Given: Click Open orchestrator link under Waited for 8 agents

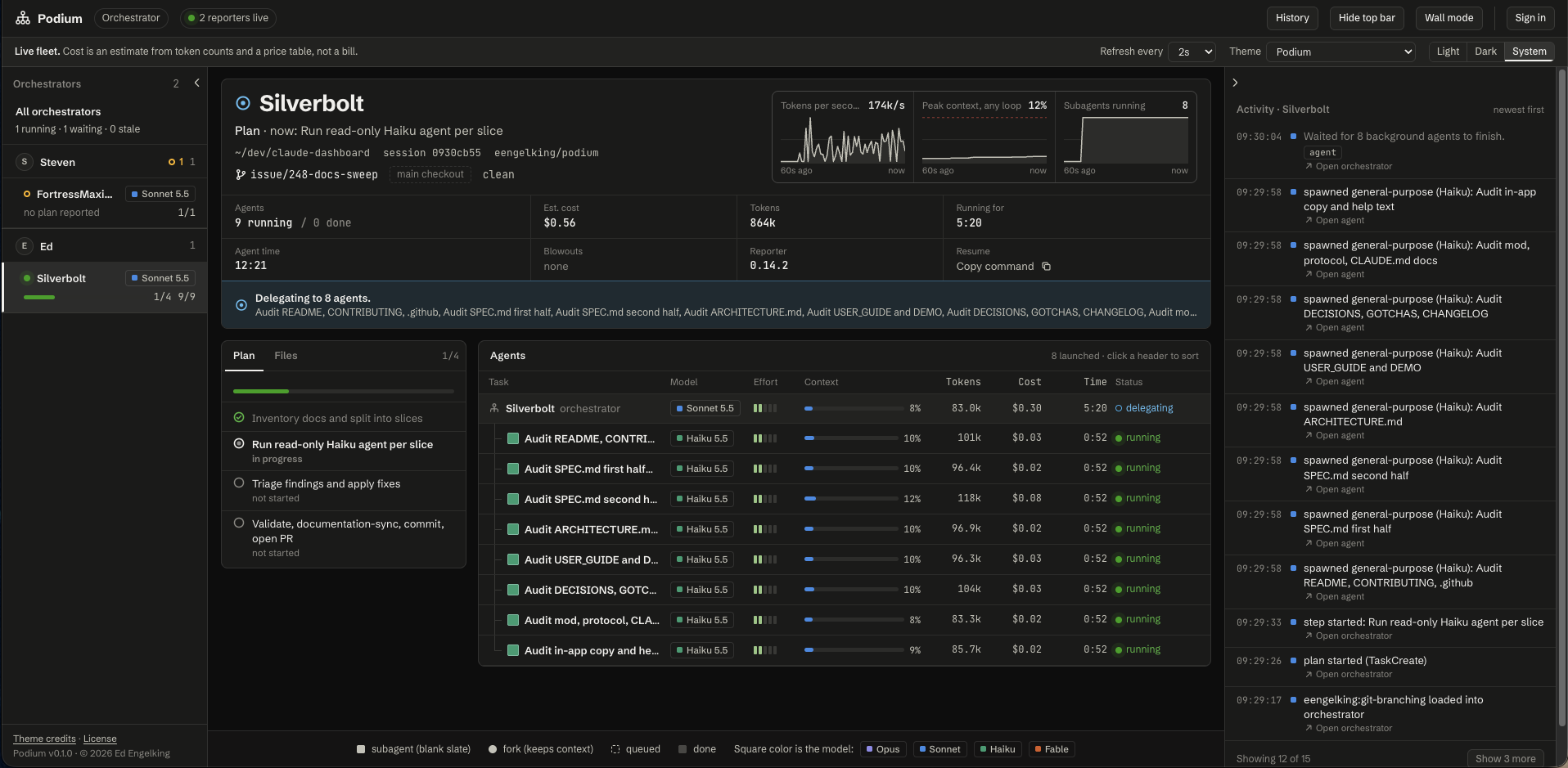Looking at the screenshot, I should point(1349,166).
